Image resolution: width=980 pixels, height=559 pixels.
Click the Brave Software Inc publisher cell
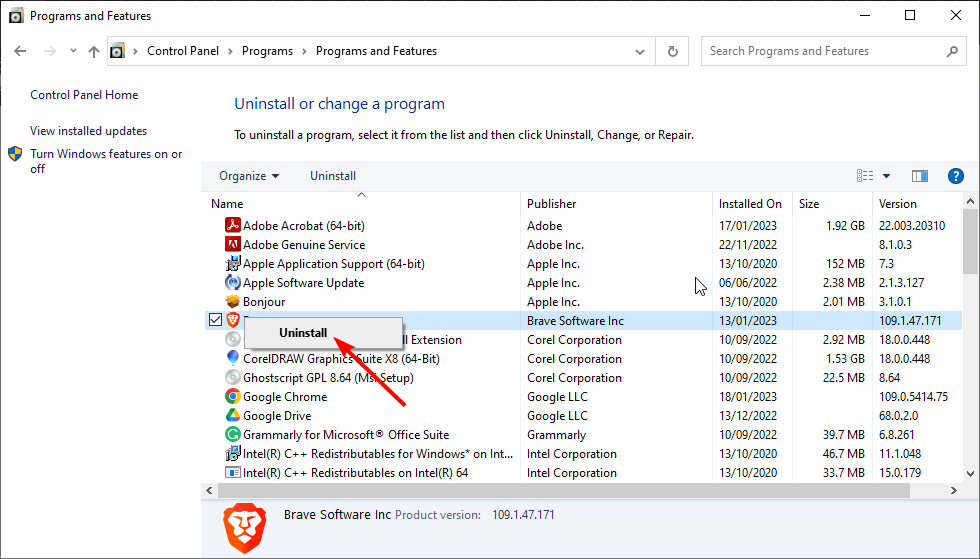coord(575,321)
